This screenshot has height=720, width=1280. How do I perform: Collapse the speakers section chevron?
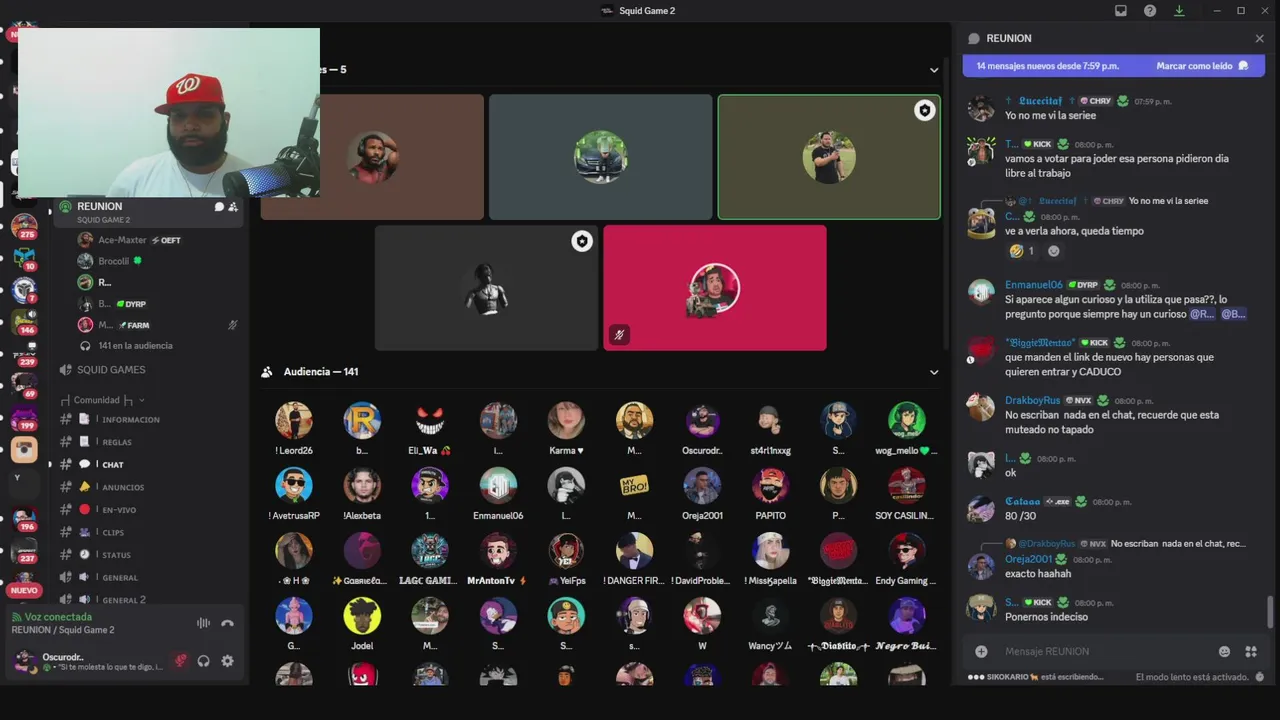pos(934,70)
